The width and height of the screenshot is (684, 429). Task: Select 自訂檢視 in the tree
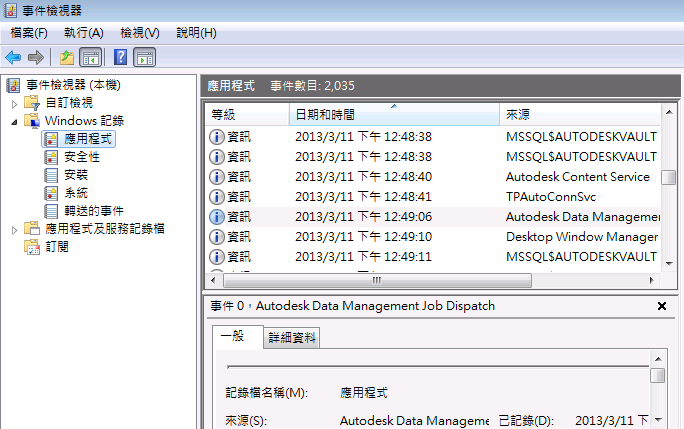pos(69,103)
